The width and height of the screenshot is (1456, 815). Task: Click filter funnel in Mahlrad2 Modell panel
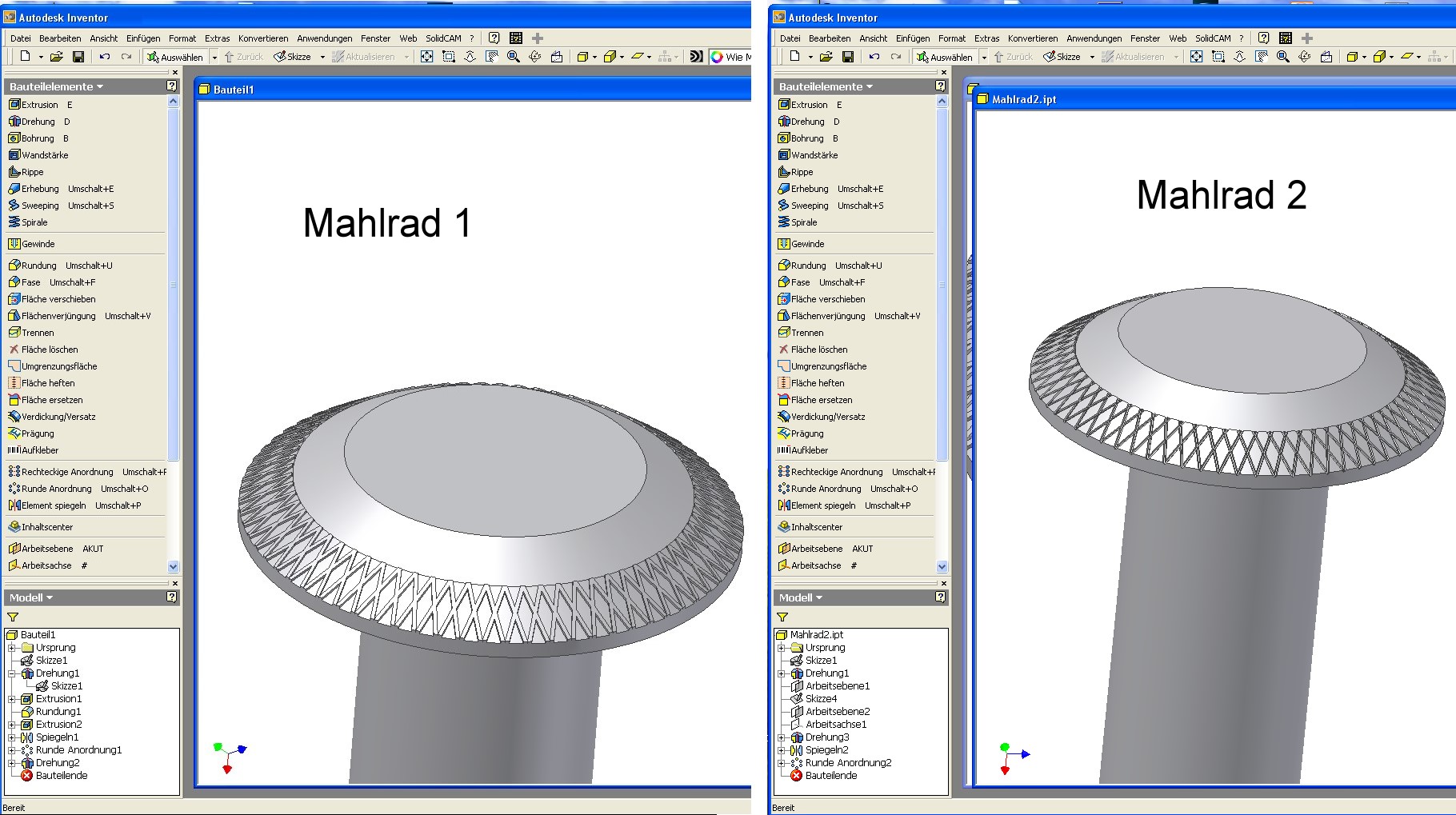pyautogui.click(x=782, y=617)
